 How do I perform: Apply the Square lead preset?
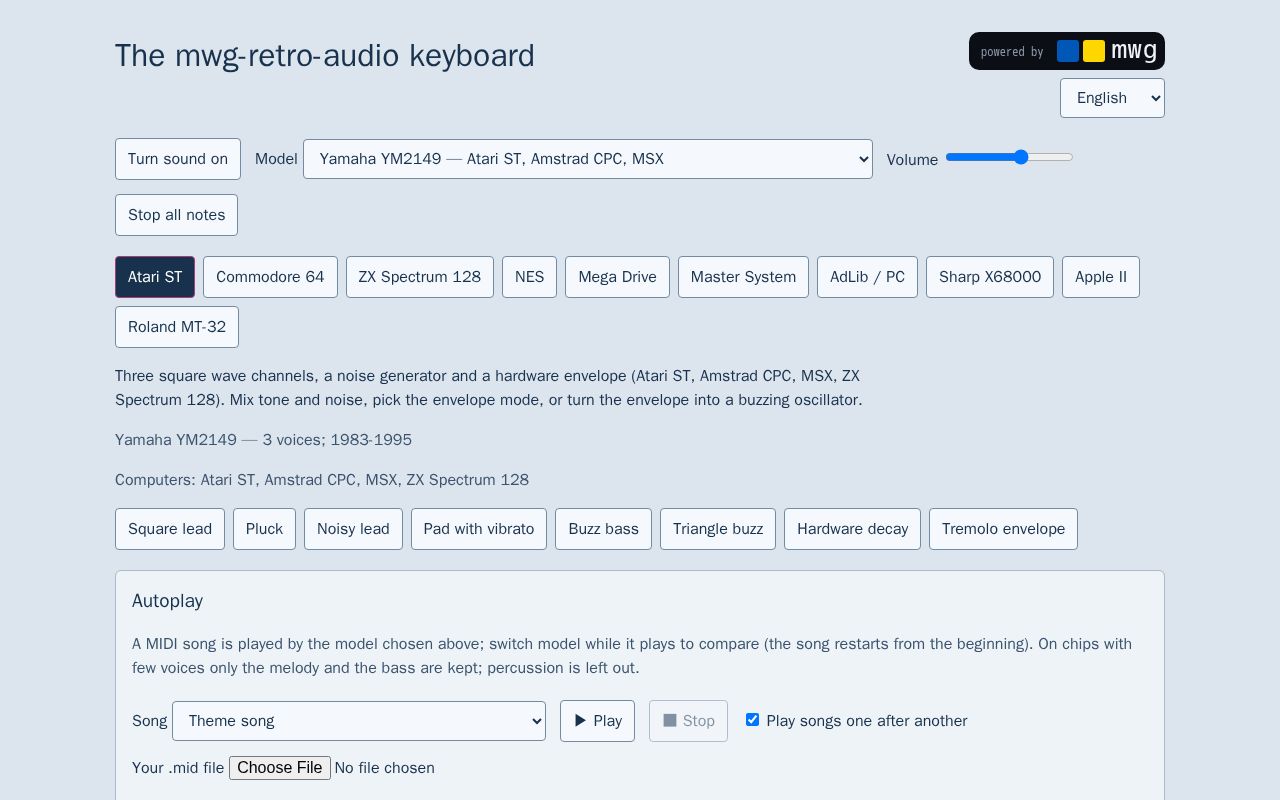pyautogui.click(x=170, y=529)
